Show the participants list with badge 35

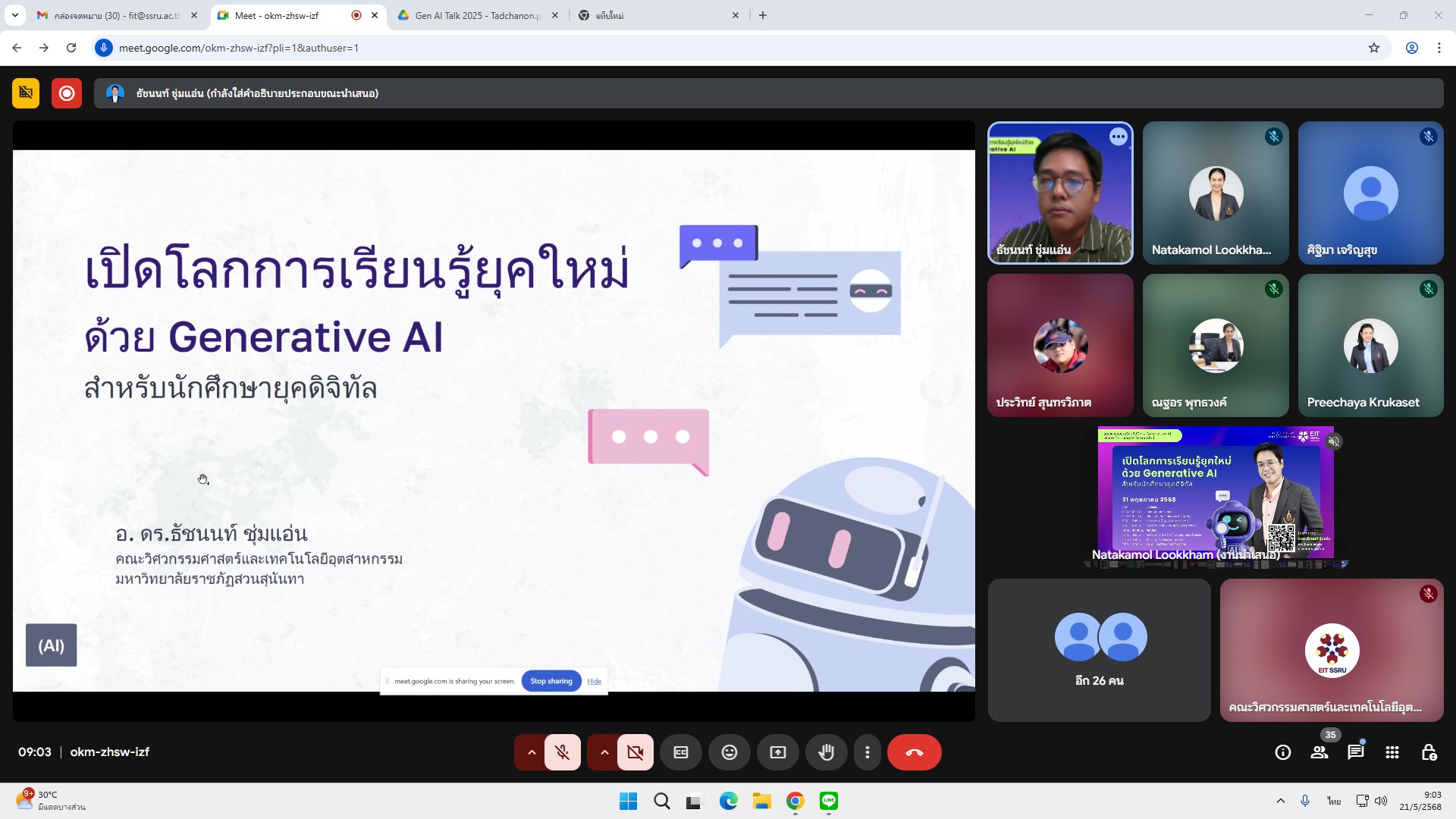1319,752
